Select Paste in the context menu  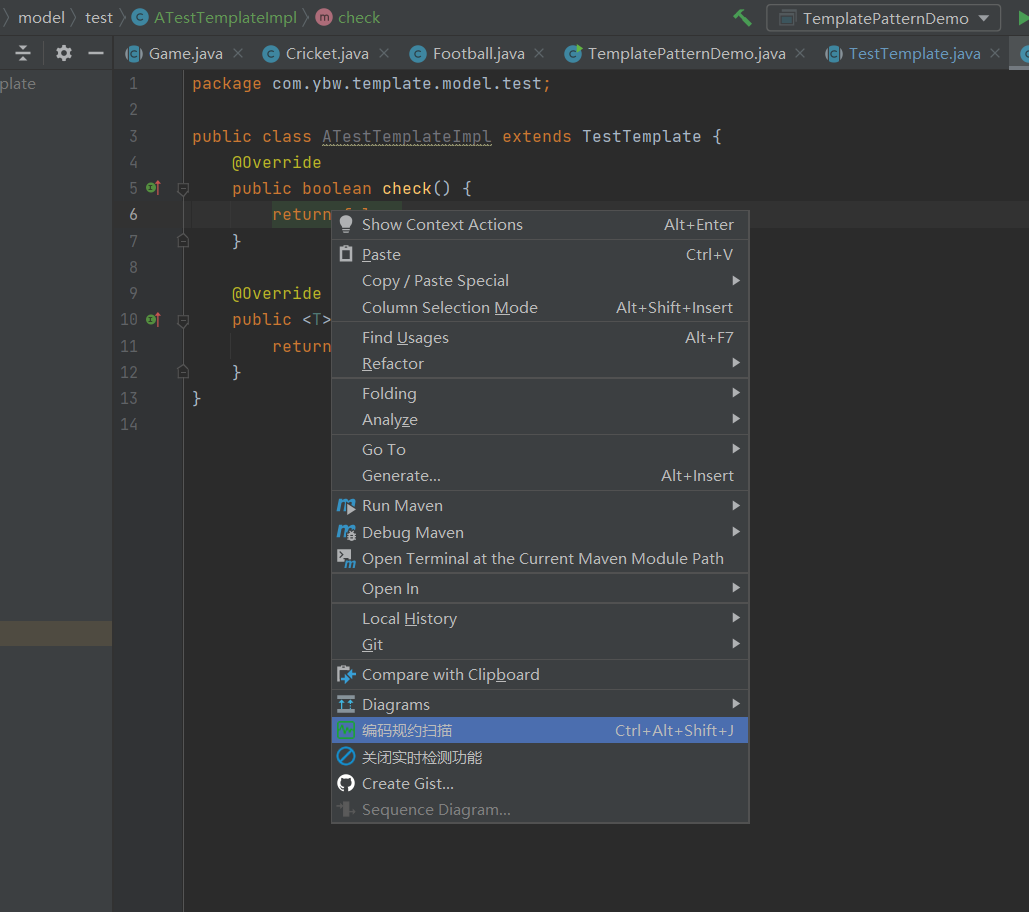point(540,255)
